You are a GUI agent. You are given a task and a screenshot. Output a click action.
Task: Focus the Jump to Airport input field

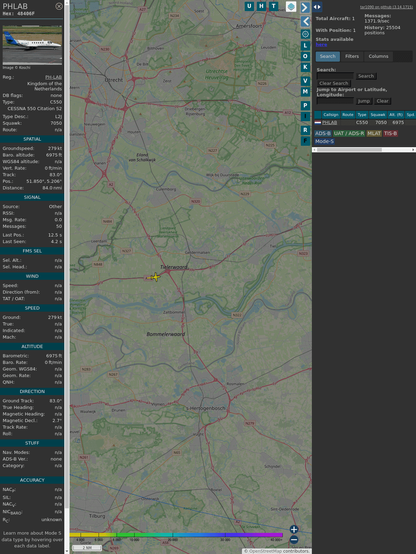[335, 101]
